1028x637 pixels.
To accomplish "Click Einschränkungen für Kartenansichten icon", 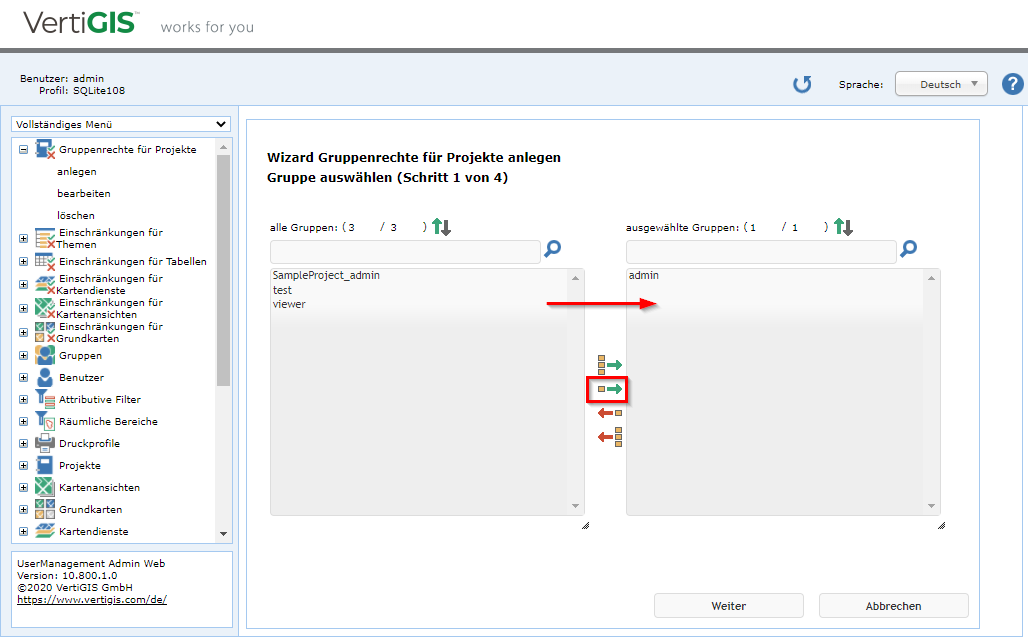I will point(45,308).
